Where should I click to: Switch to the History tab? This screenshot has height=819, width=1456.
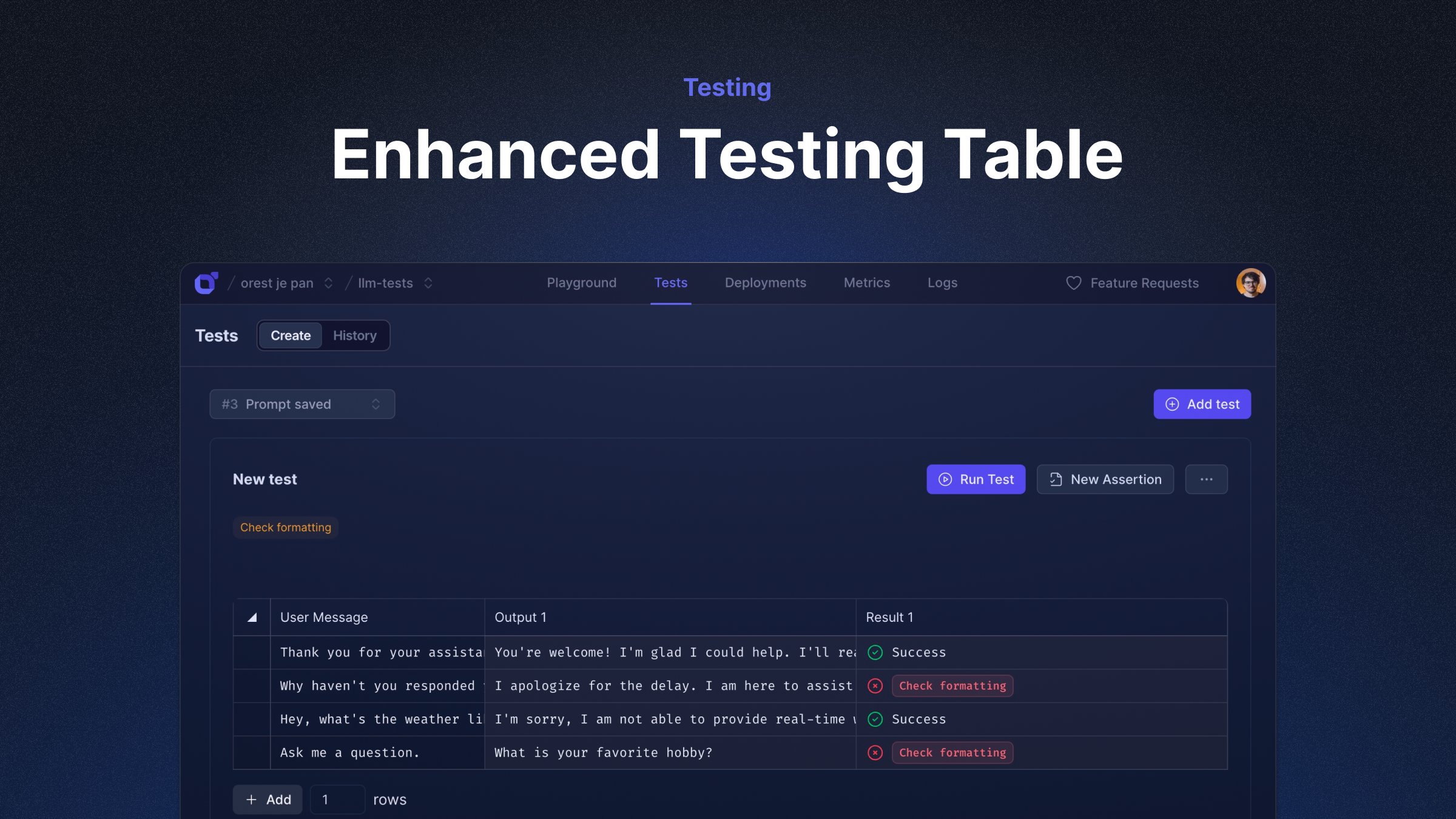[355, 335]
